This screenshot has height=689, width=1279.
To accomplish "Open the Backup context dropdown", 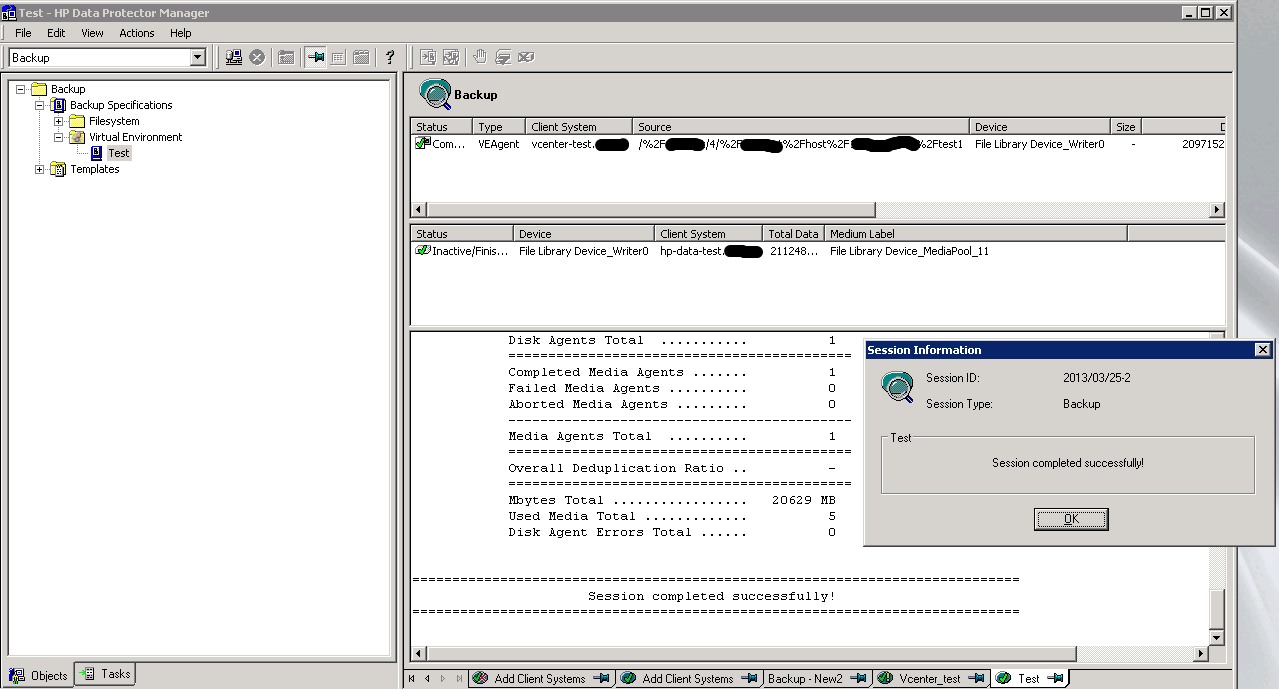I will 197,58.
